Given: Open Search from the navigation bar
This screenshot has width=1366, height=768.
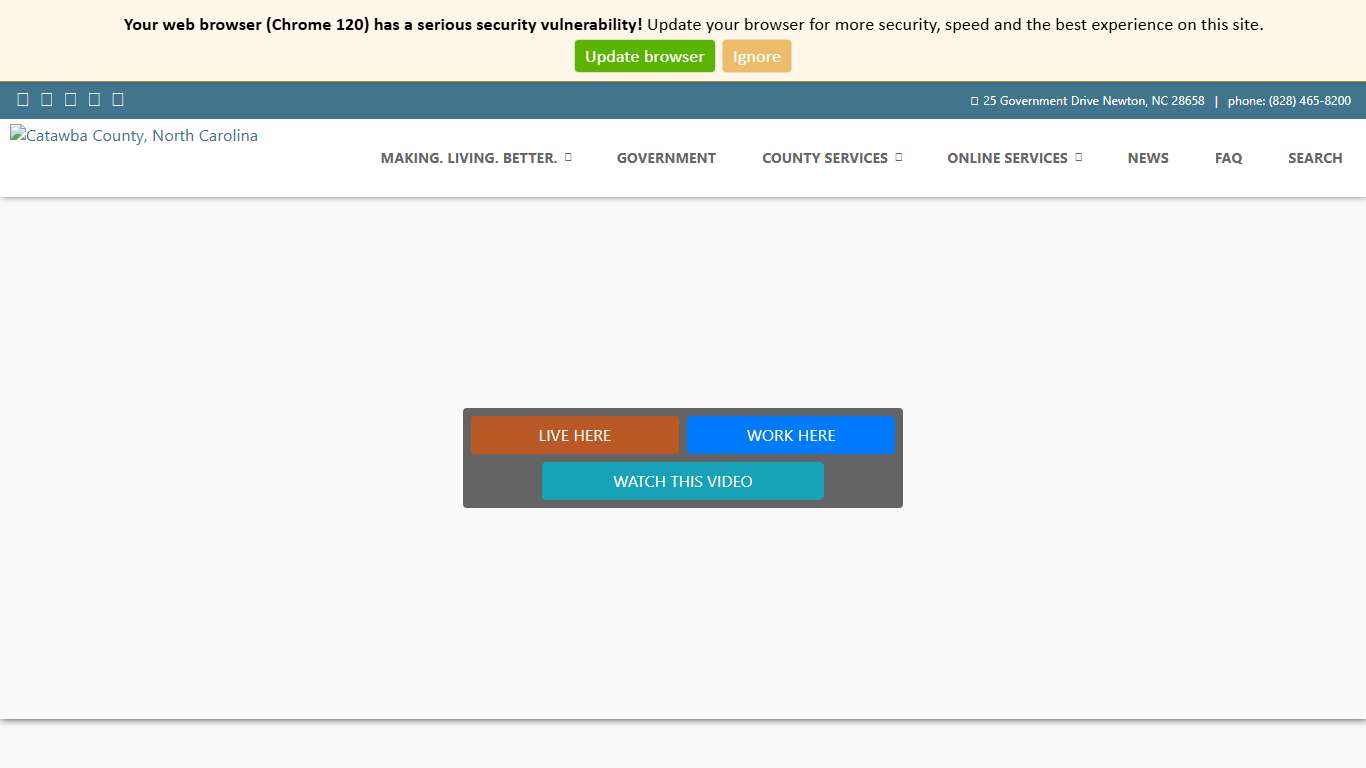Looking at the screenshot, I should [x=1315, y=158].
